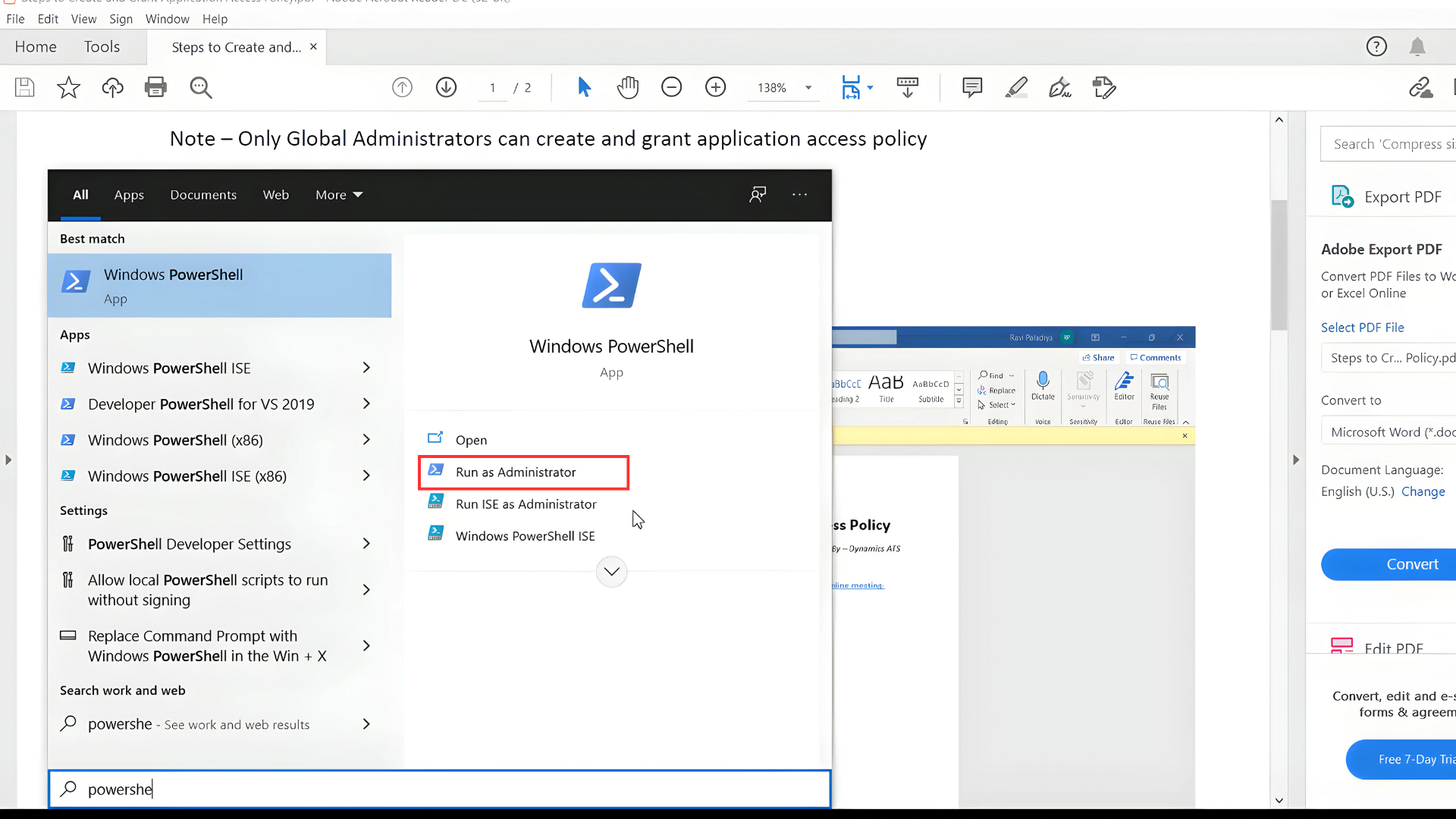Open the File menu
Viewport: 1456px width, 819px height.
point(15,19)
